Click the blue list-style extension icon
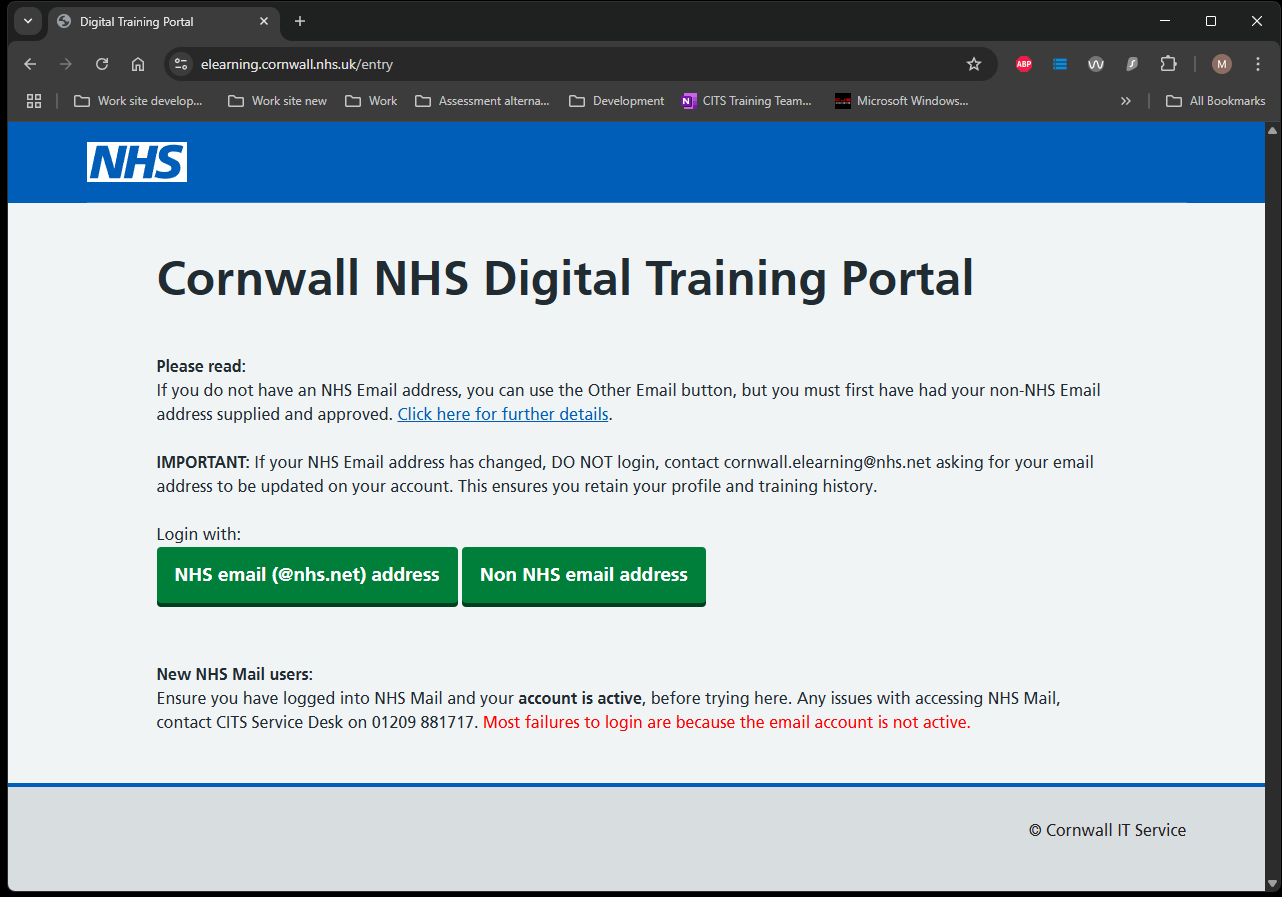Screen dimensions: 1282x897 pos(1059,63)
